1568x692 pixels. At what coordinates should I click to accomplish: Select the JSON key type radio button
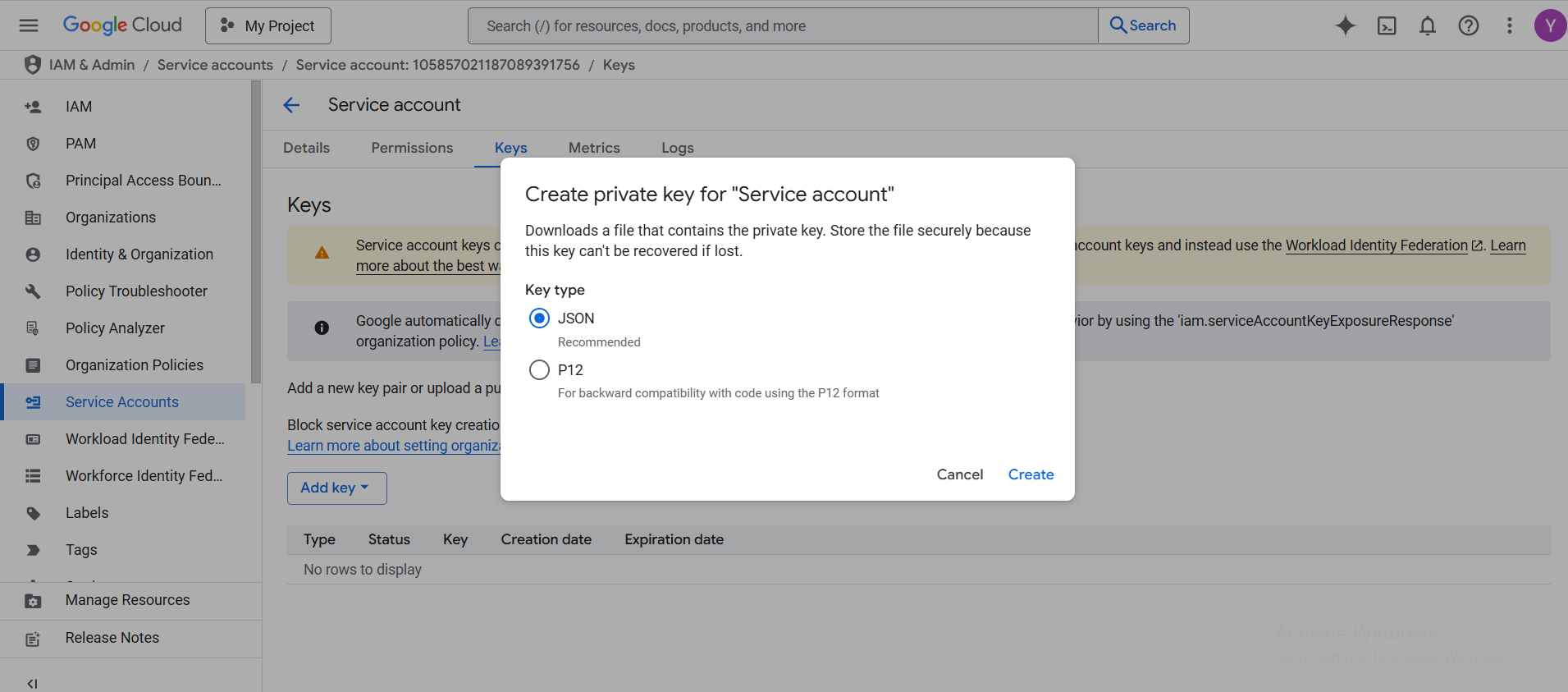coord(539,319)
